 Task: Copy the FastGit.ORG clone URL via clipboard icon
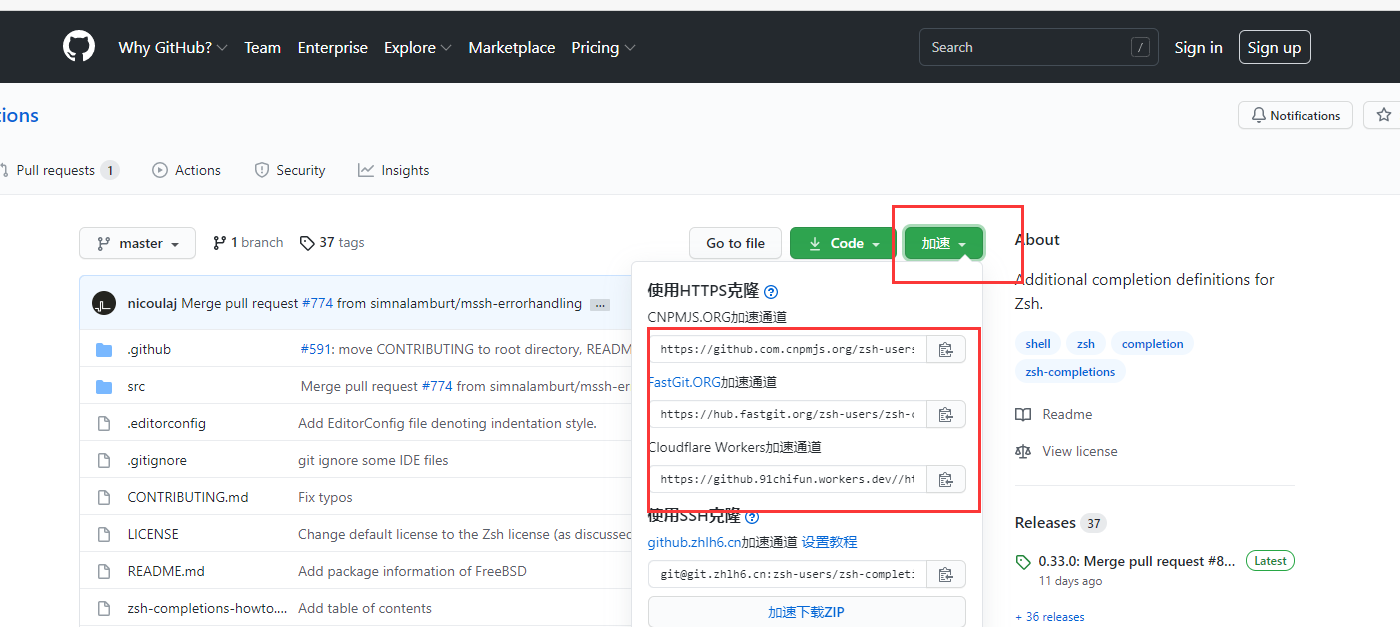[x=945, y=413]
